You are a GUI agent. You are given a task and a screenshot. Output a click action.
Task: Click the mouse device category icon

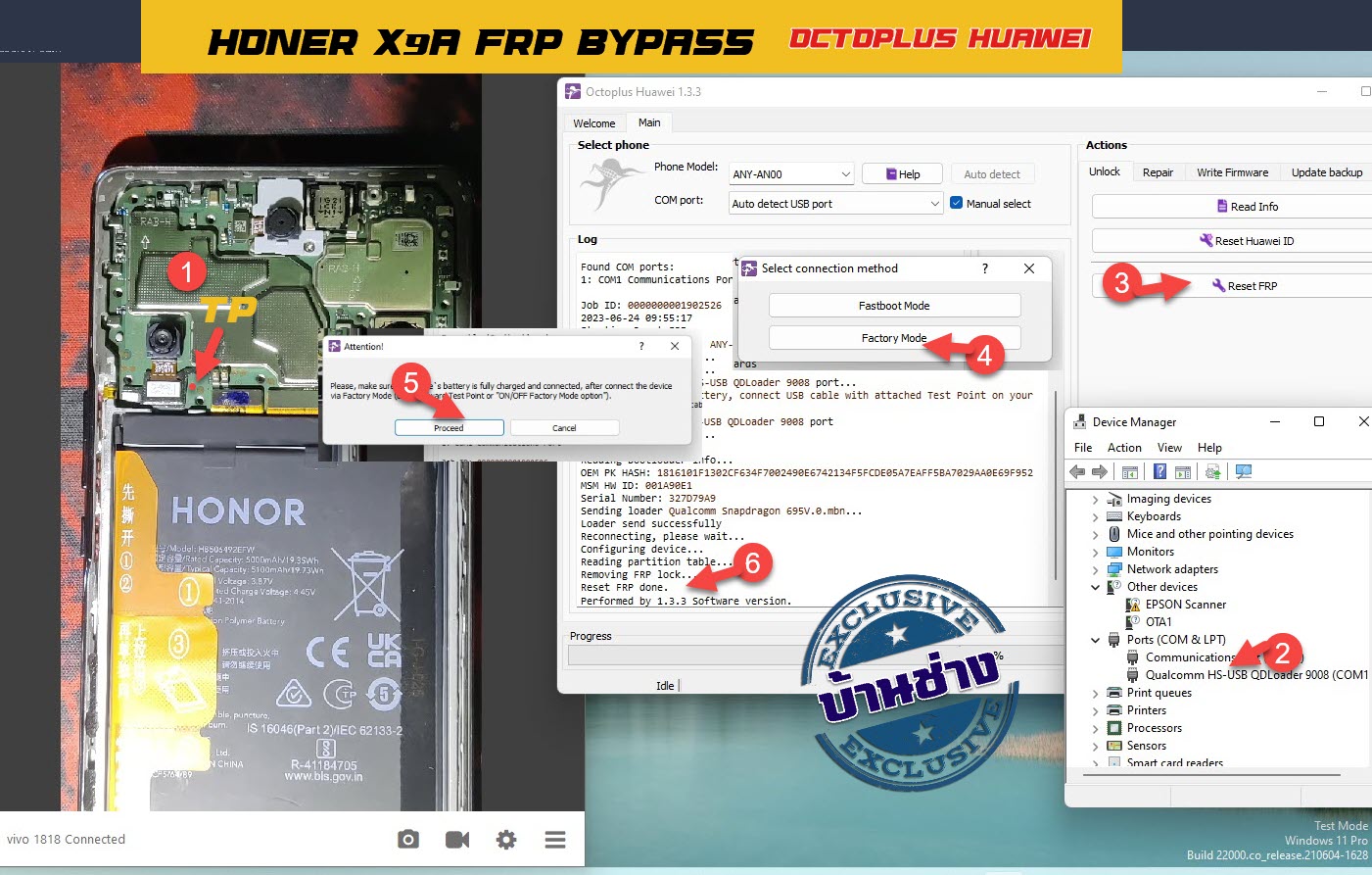[1114, 534]
